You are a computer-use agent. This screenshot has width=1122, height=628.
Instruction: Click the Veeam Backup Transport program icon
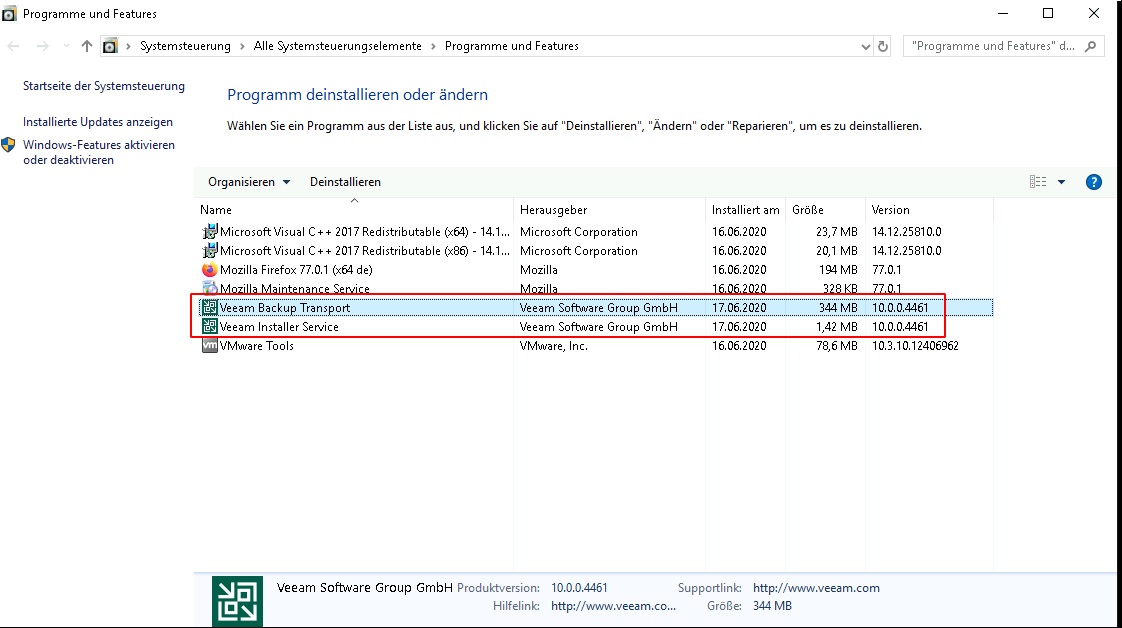209,308
